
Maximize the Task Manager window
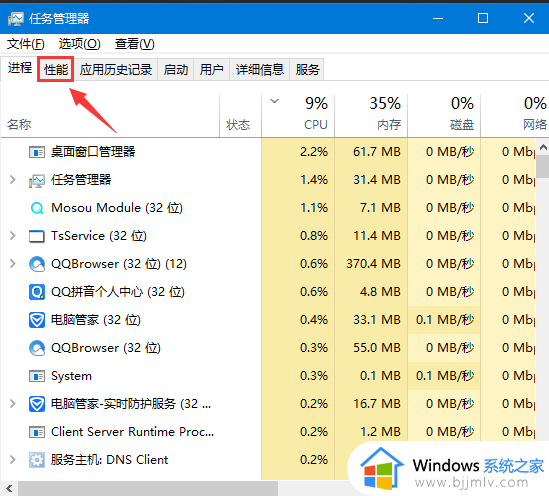pyautogui.click(x=483, y=18)
